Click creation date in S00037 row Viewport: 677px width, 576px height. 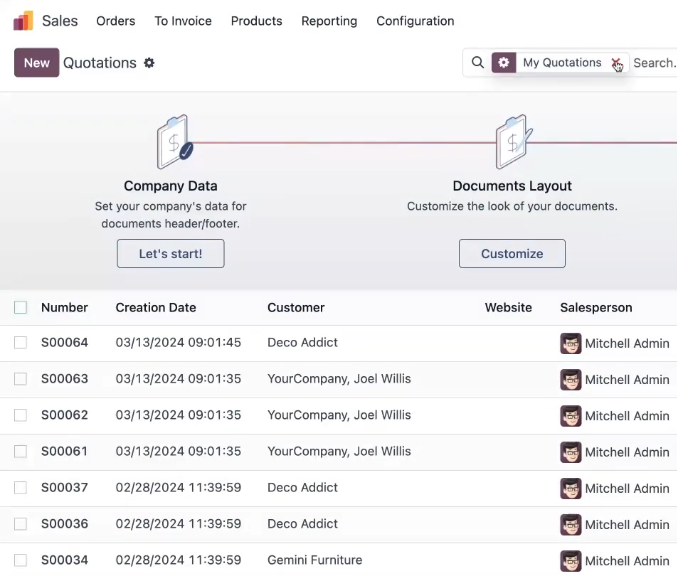(x=178, y=487)
